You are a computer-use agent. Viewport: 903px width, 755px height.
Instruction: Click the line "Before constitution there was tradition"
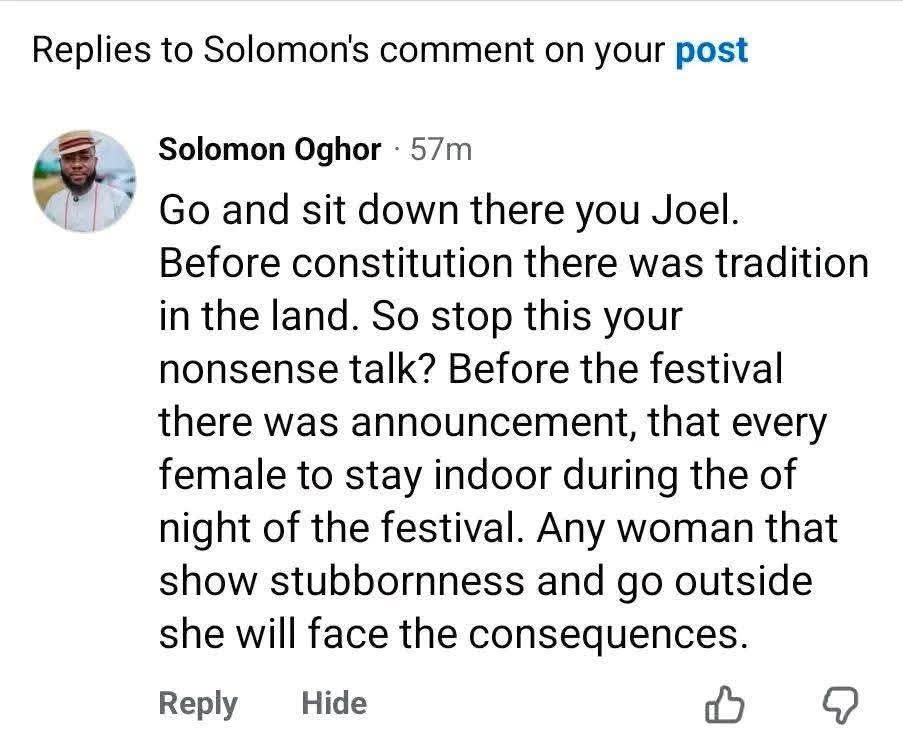(514, 264)
